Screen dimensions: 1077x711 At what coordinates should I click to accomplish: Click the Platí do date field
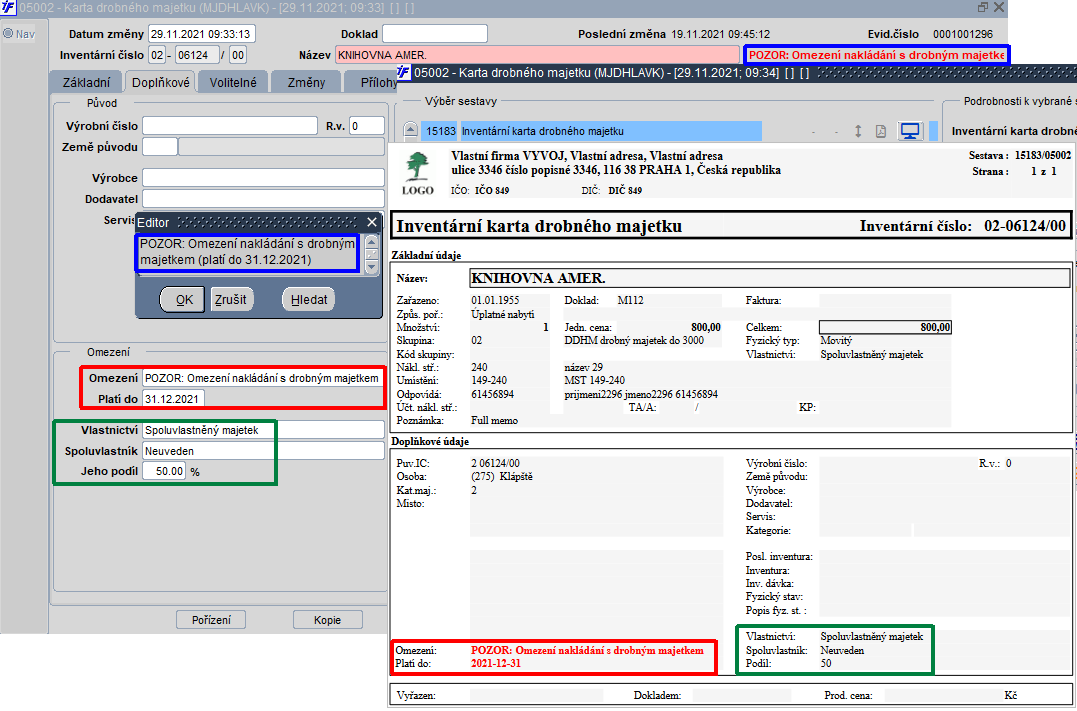173,398
